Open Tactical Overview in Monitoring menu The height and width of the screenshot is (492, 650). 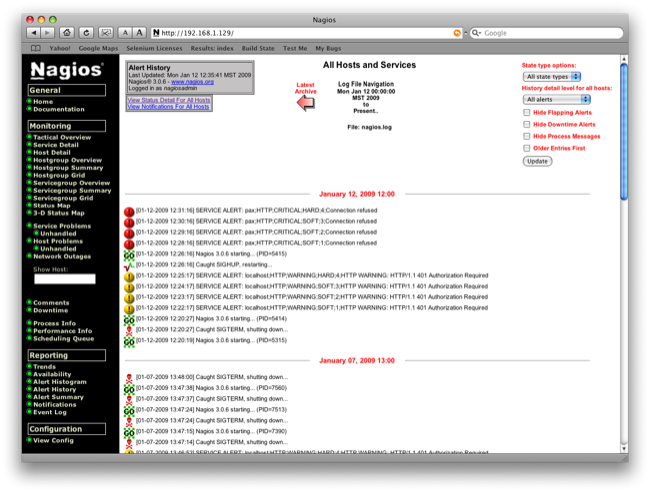[62, 137]
